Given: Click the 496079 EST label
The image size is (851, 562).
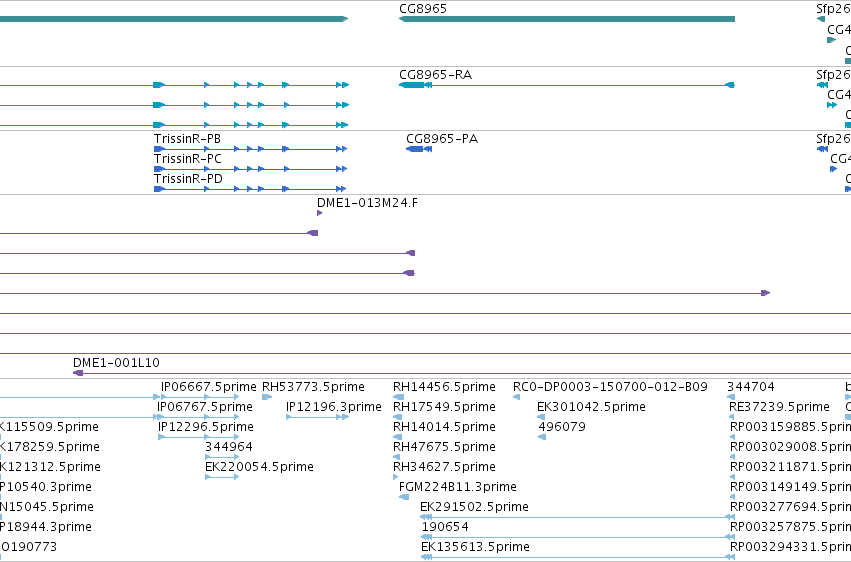Looking at the screenshot, I should tap(562, 427).
